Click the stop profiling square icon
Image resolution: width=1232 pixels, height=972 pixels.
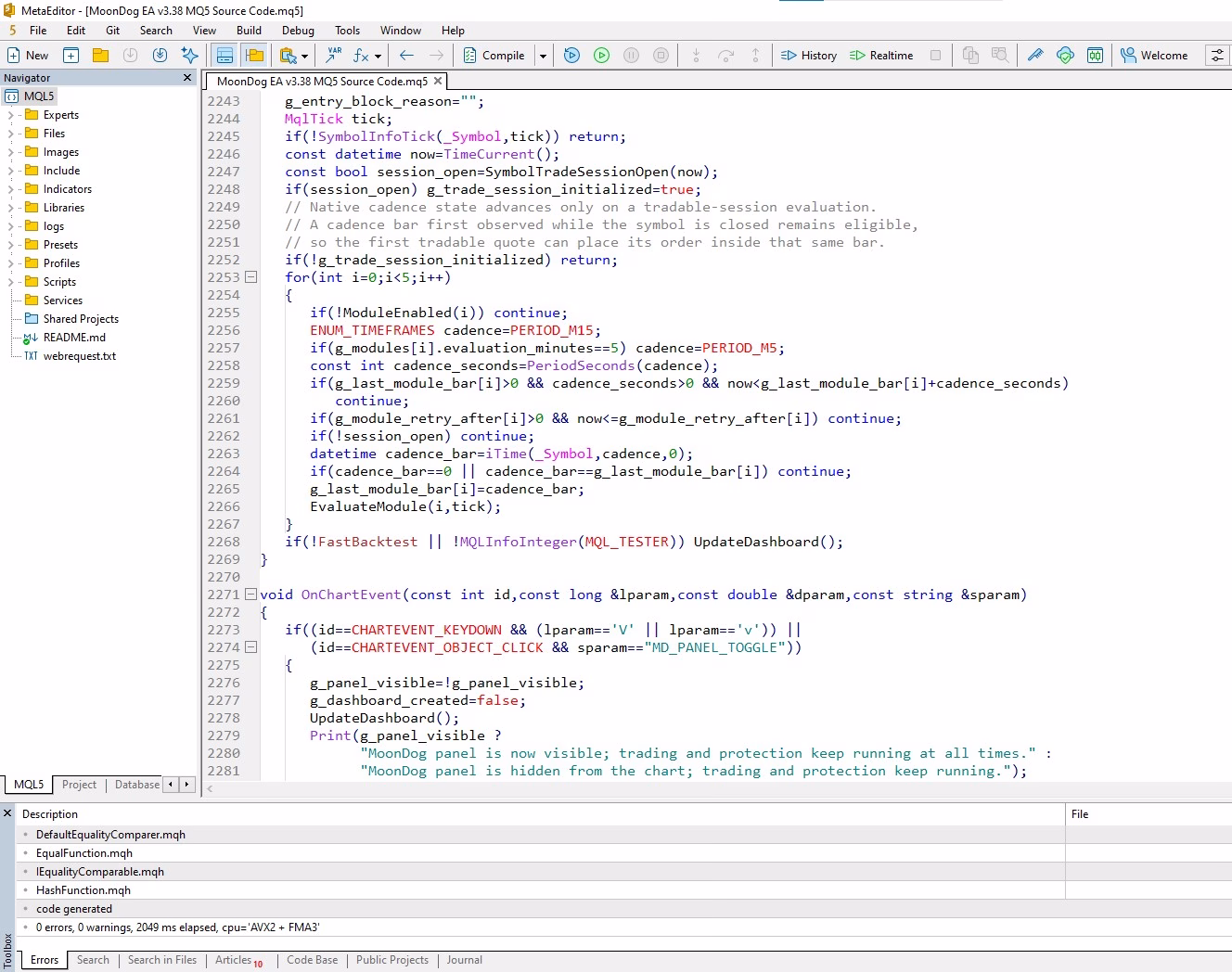point(936,56)
